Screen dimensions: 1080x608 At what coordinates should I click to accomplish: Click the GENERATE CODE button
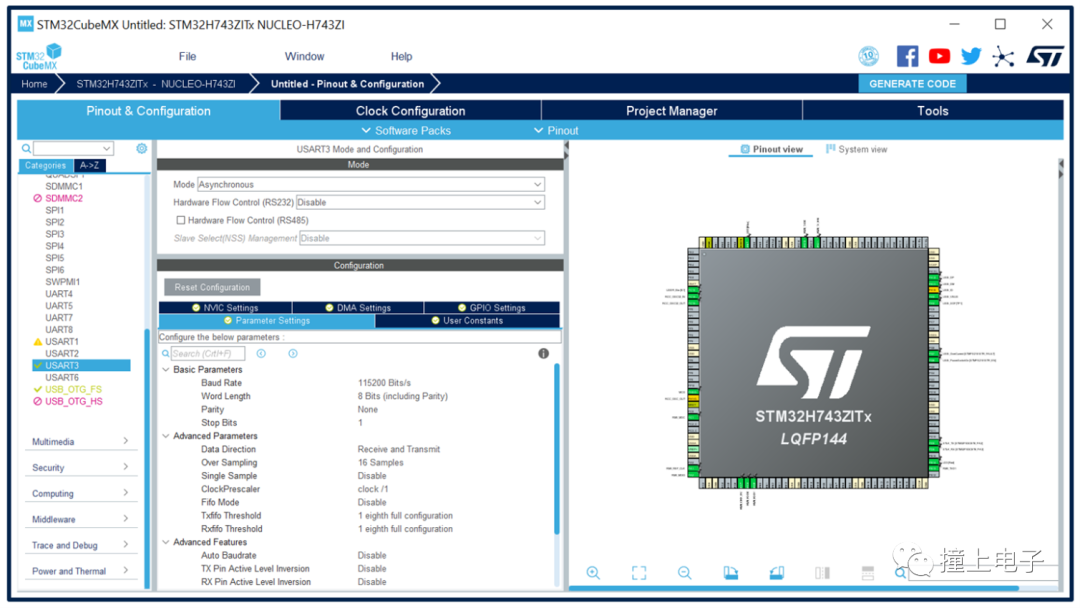point(912,83)
